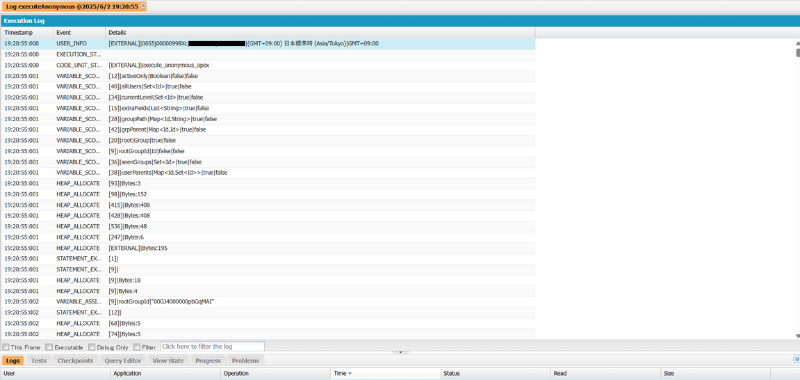Select the root Group variable scope row
Screen dimensions: 800x380
[268, 140]
